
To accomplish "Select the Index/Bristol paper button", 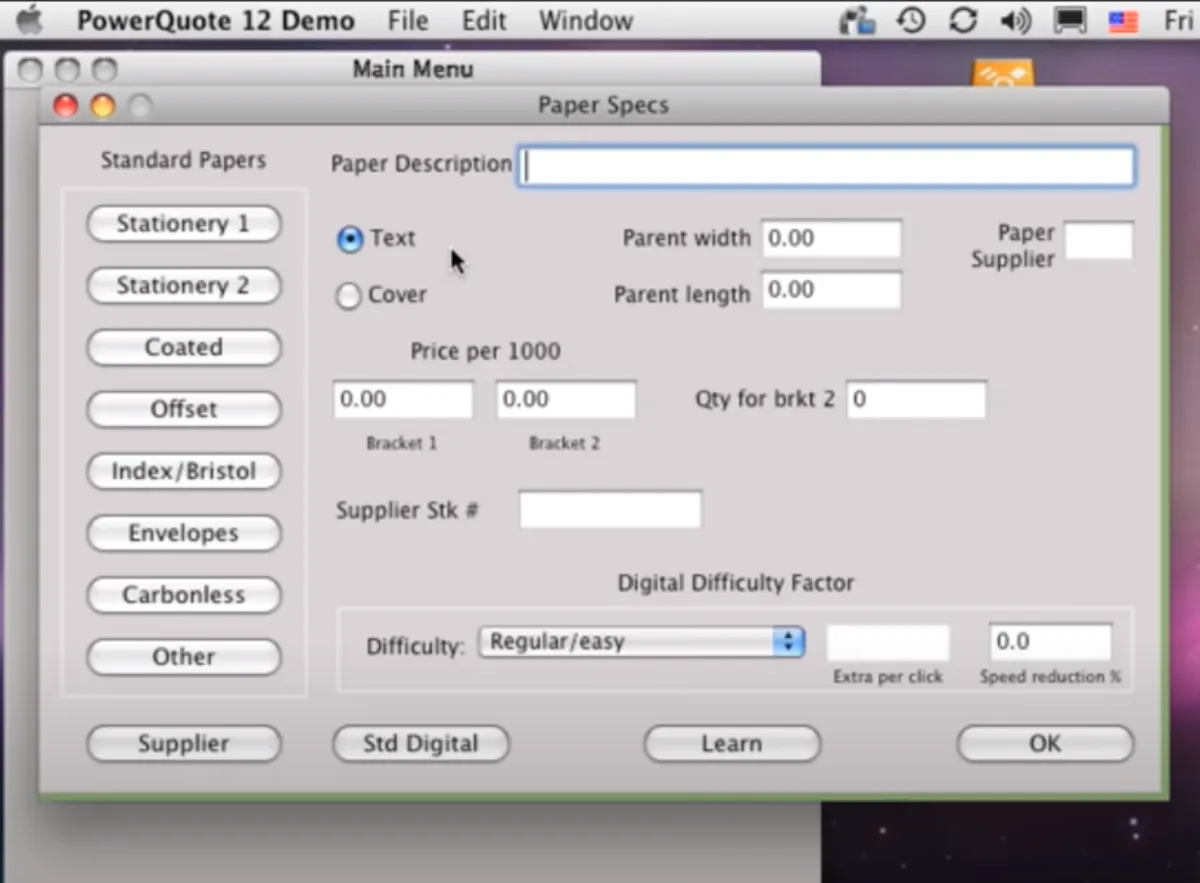I will (x=184, y=472).
